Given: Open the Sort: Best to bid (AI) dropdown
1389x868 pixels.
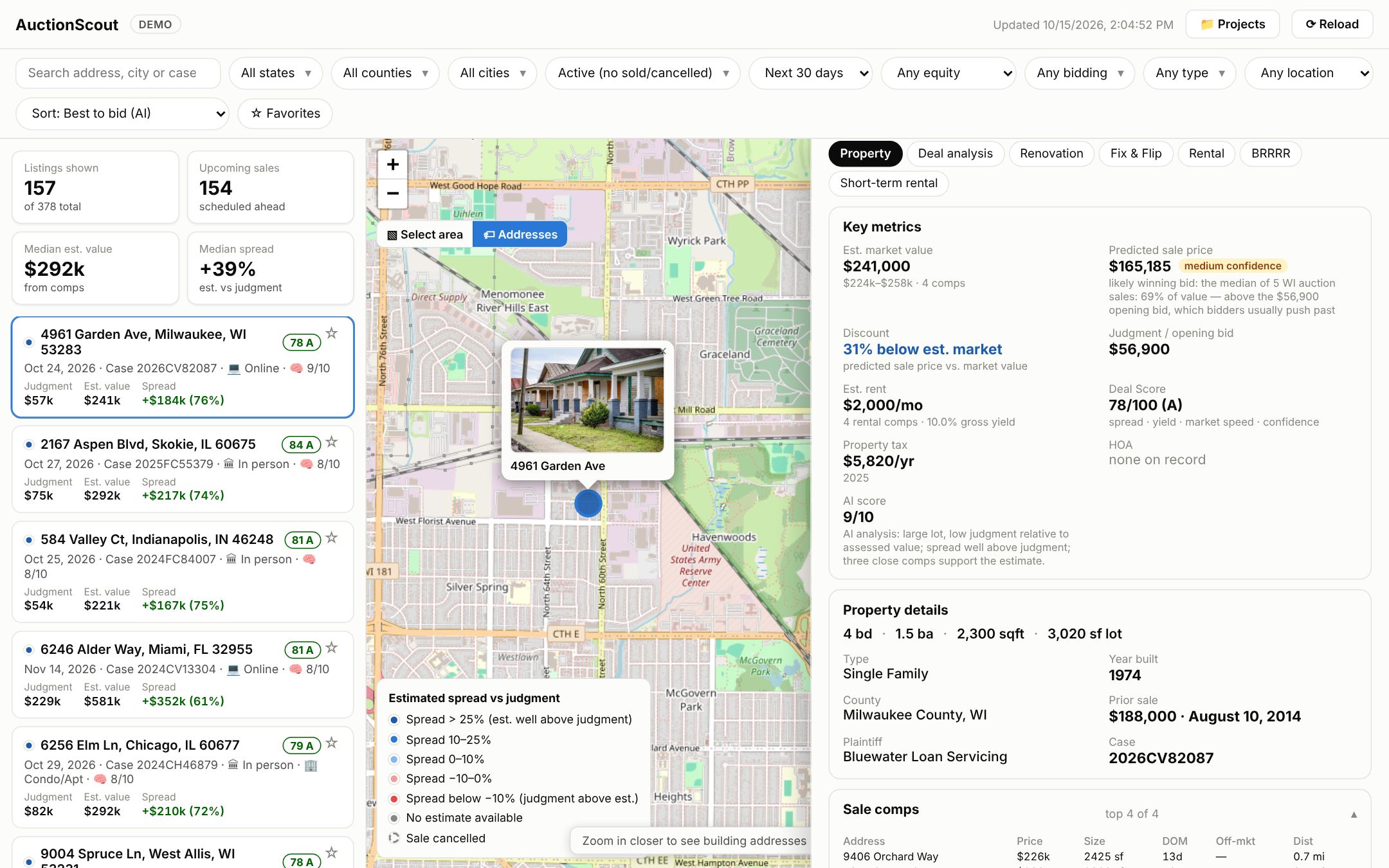Looking at the screenshot, I should 122,114.
